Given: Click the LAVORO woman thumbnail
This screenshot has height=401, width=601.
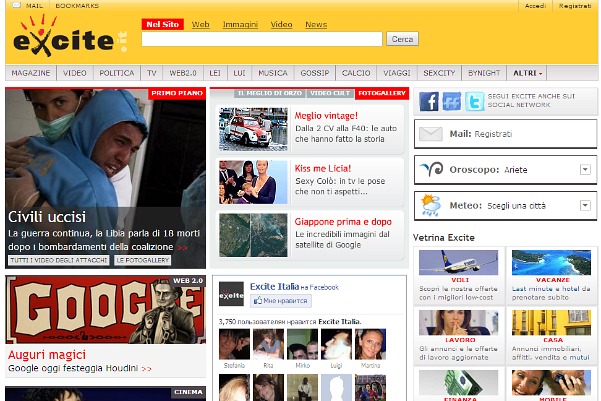Looking at the screenshot, I should click(458, 323).
